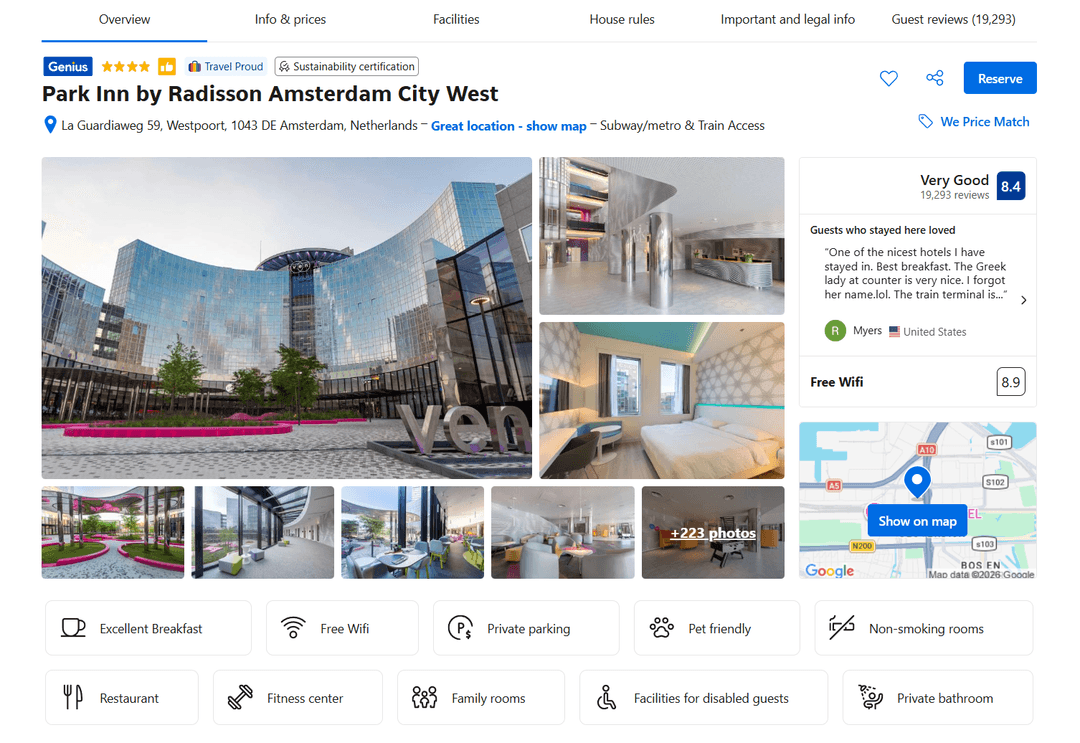Click the Sustainability certification badge
Screen dimensions: 1080x743
(x=346, y=66)
